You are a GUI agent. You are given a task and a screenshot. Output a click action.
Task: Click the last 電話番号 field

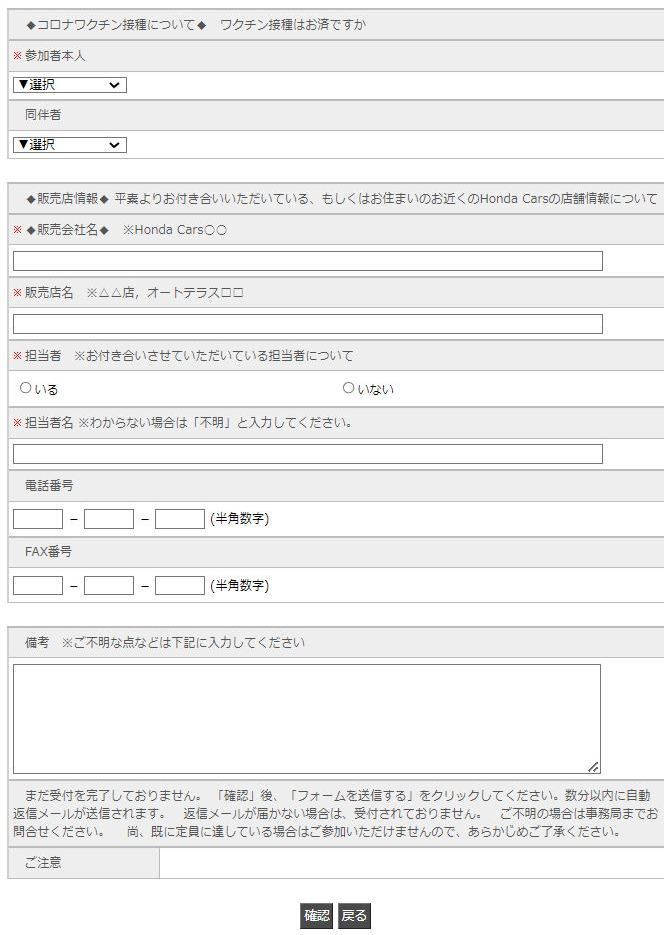[180, 519]
